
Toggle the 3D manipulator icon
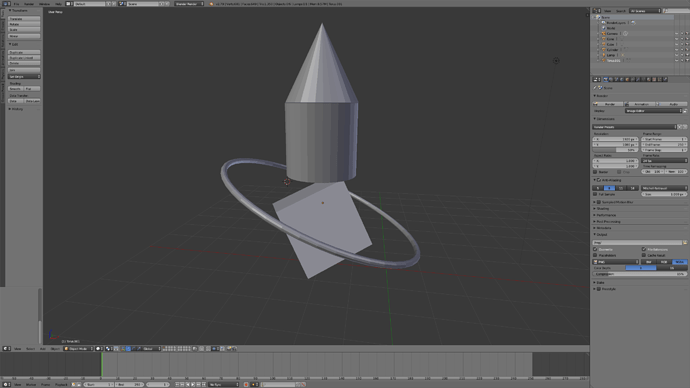point(123,349)
